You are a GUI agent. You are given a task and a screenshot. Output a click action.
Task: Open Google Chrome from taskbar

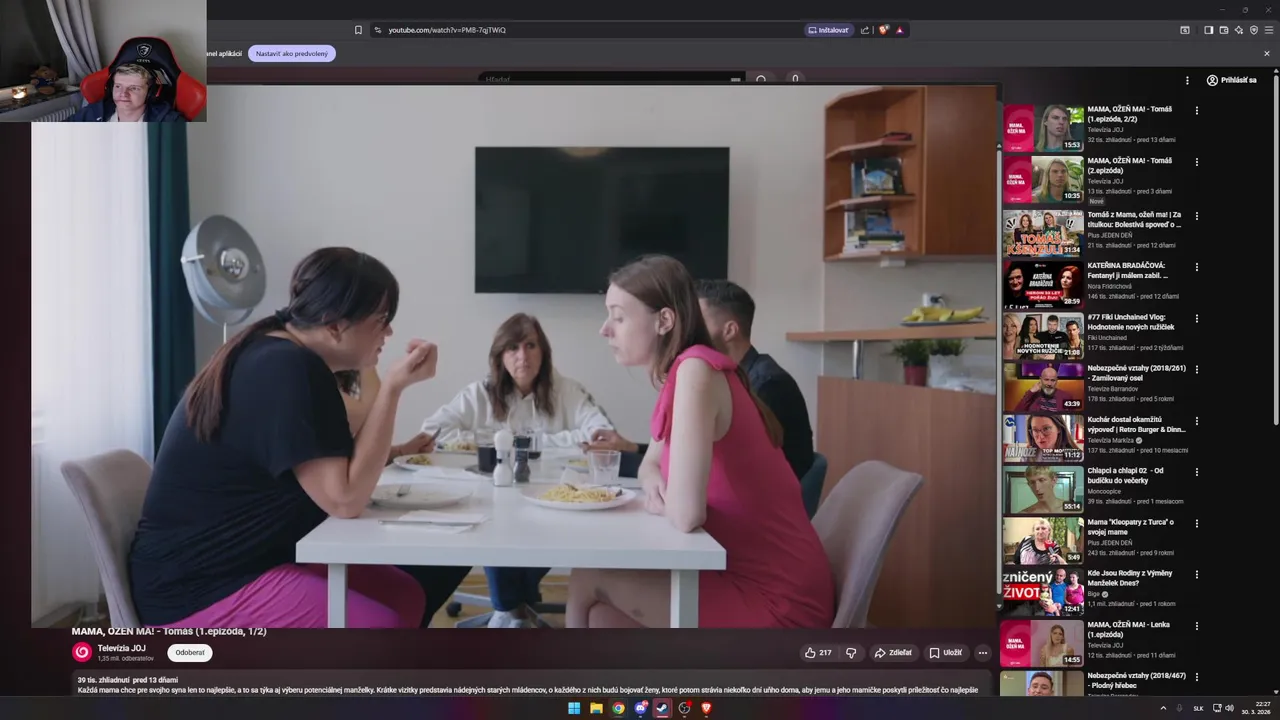(618, 708)
